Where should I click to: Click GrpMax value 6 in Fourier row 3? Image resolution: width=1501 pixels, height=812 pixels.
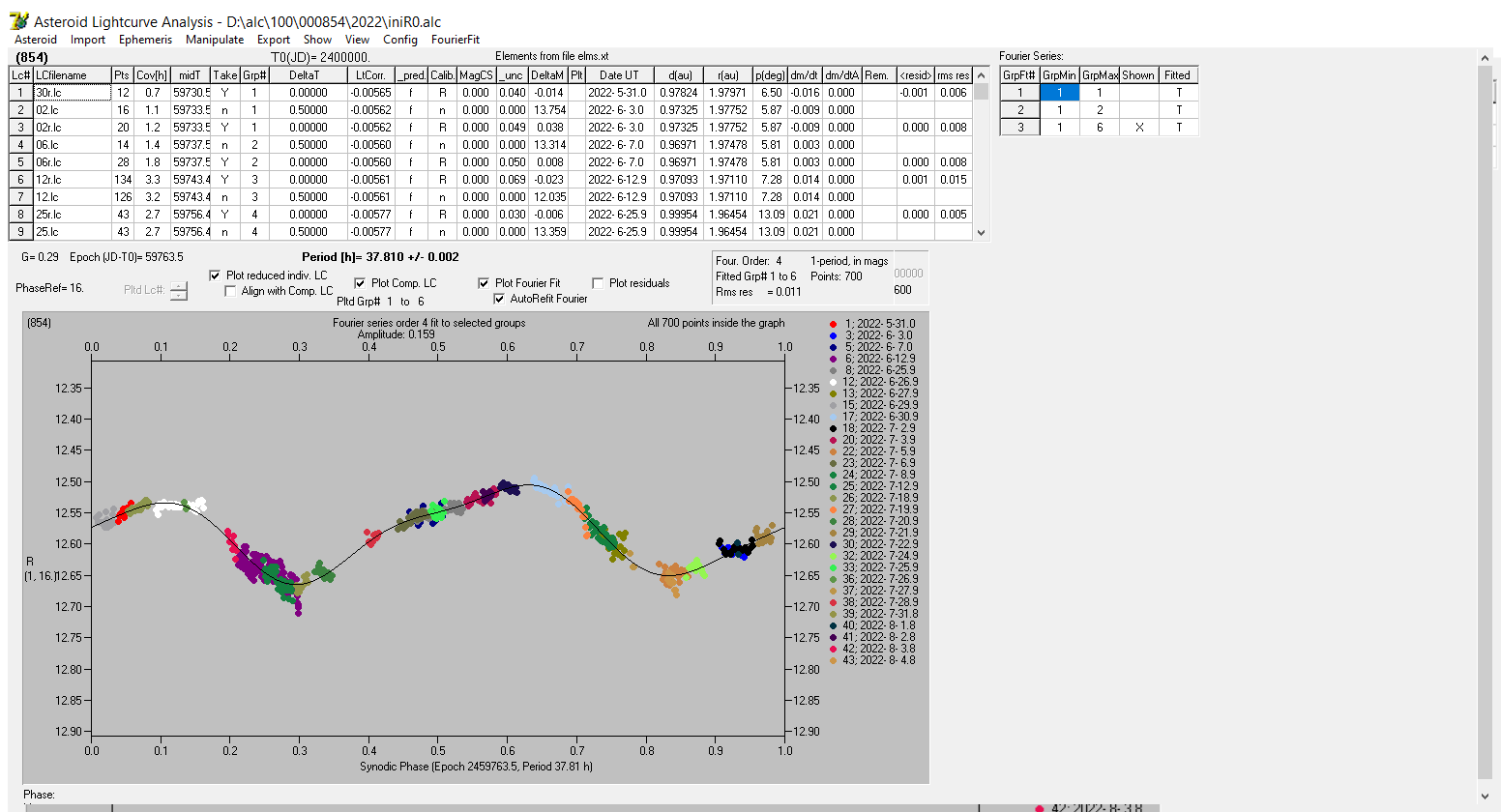coord(1100,128)
